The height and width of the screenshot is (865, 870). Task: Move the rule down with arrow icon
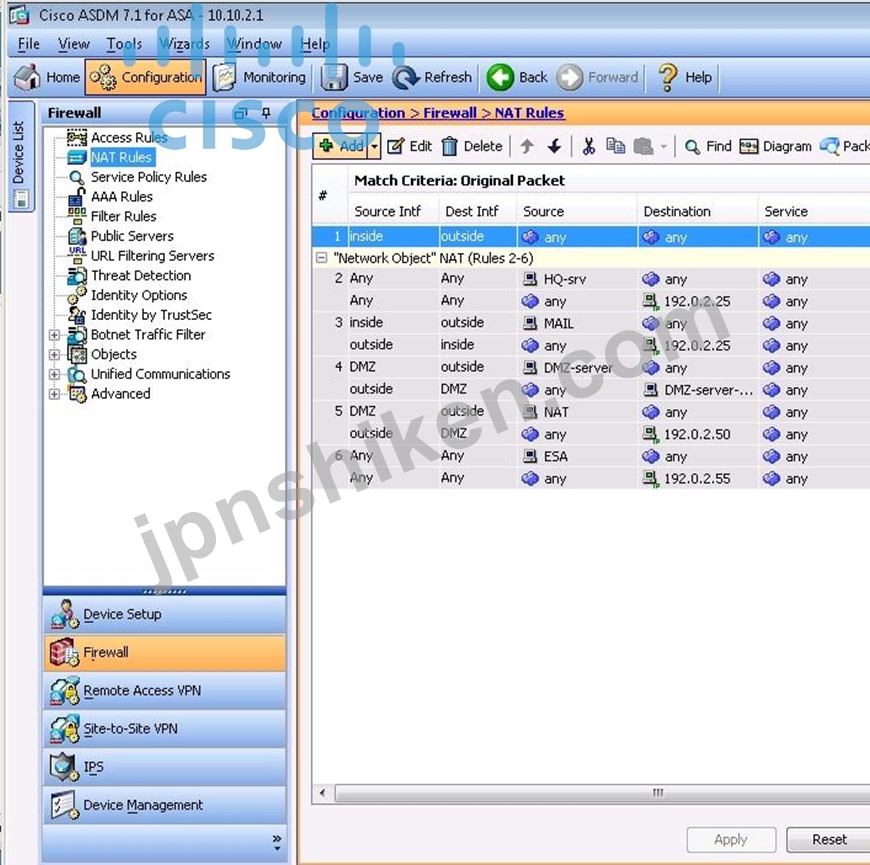[554, 146]
